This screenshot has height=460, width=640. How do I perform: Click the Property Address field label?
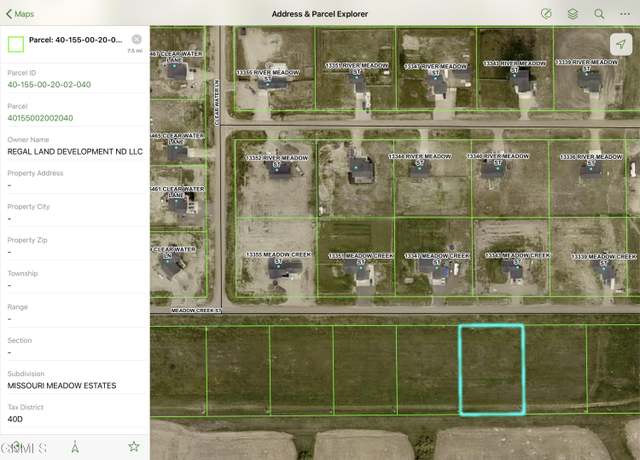35,173
